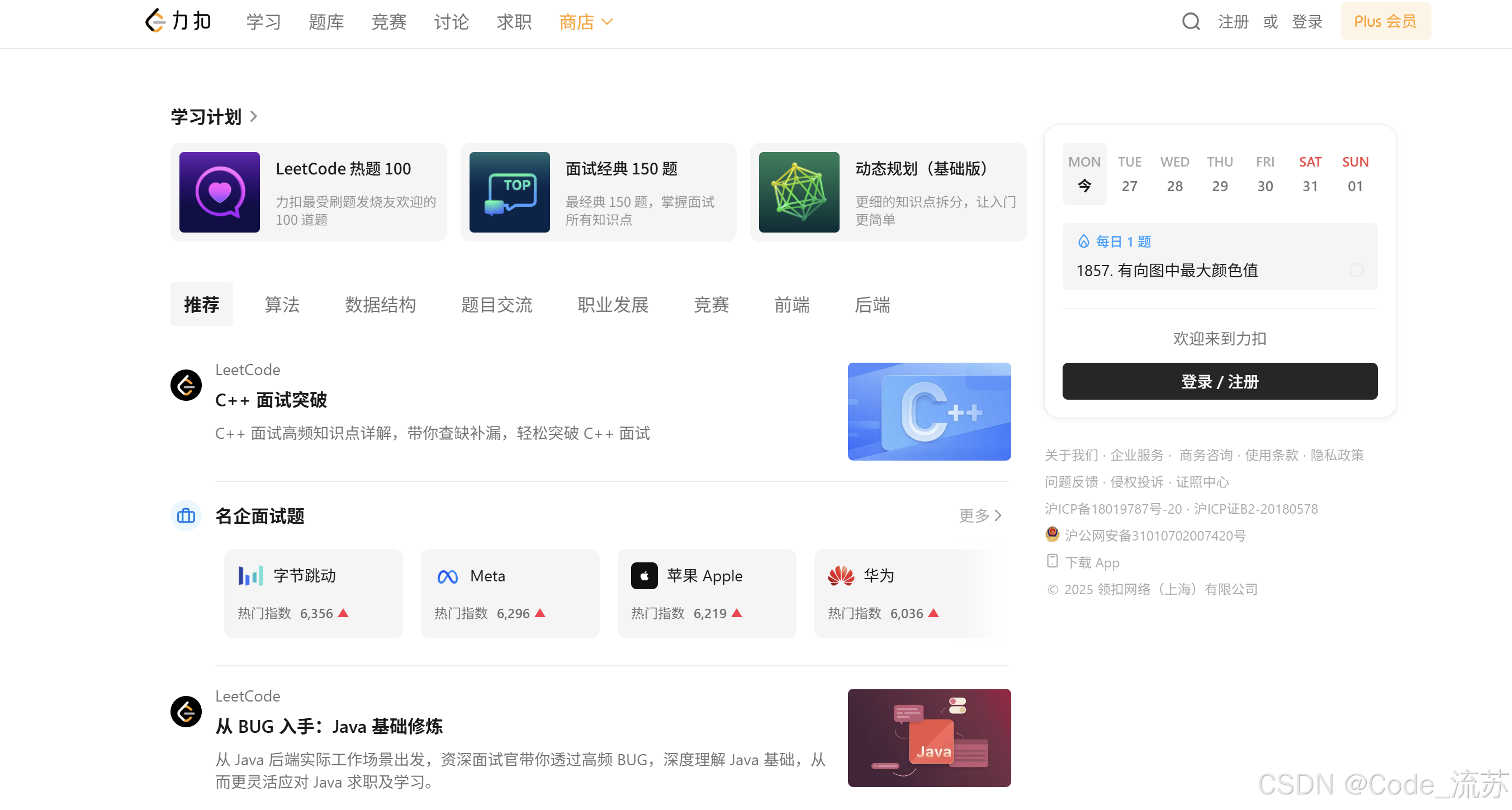Click the 名企面试题 briefcase icon
This screenshot has width=1512, height=810.
tap(186, 515)
